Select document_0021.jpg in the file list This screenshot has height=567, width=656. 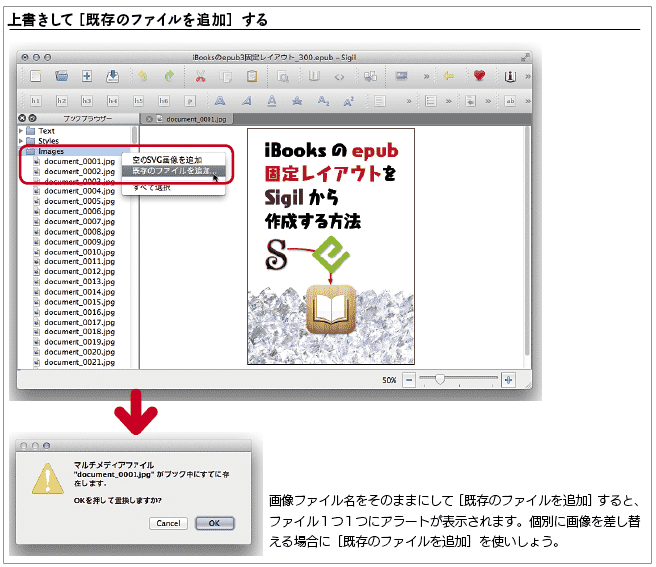[x=79, y=362]
